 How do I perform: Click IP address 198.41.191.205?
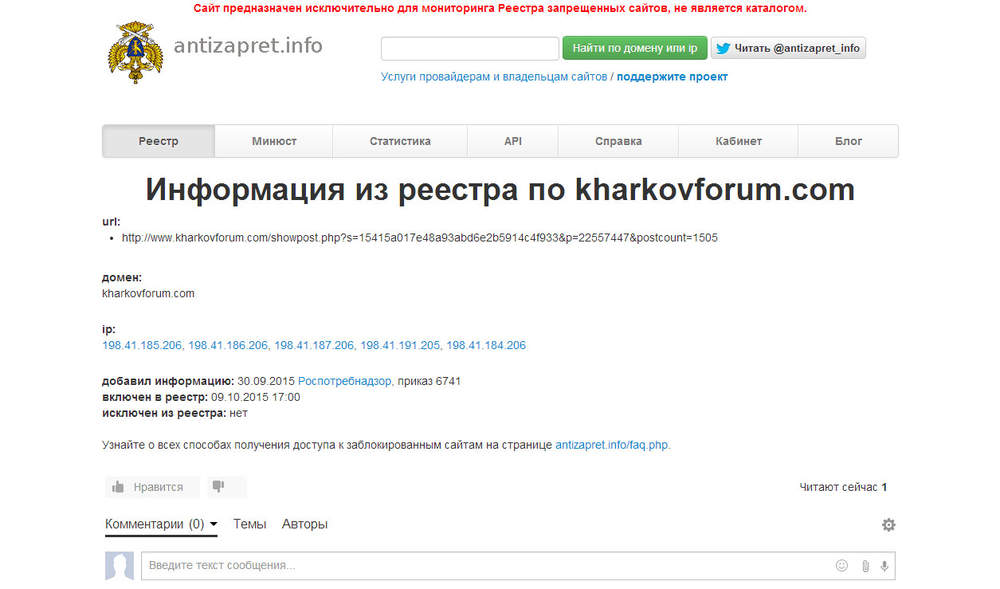400,345
